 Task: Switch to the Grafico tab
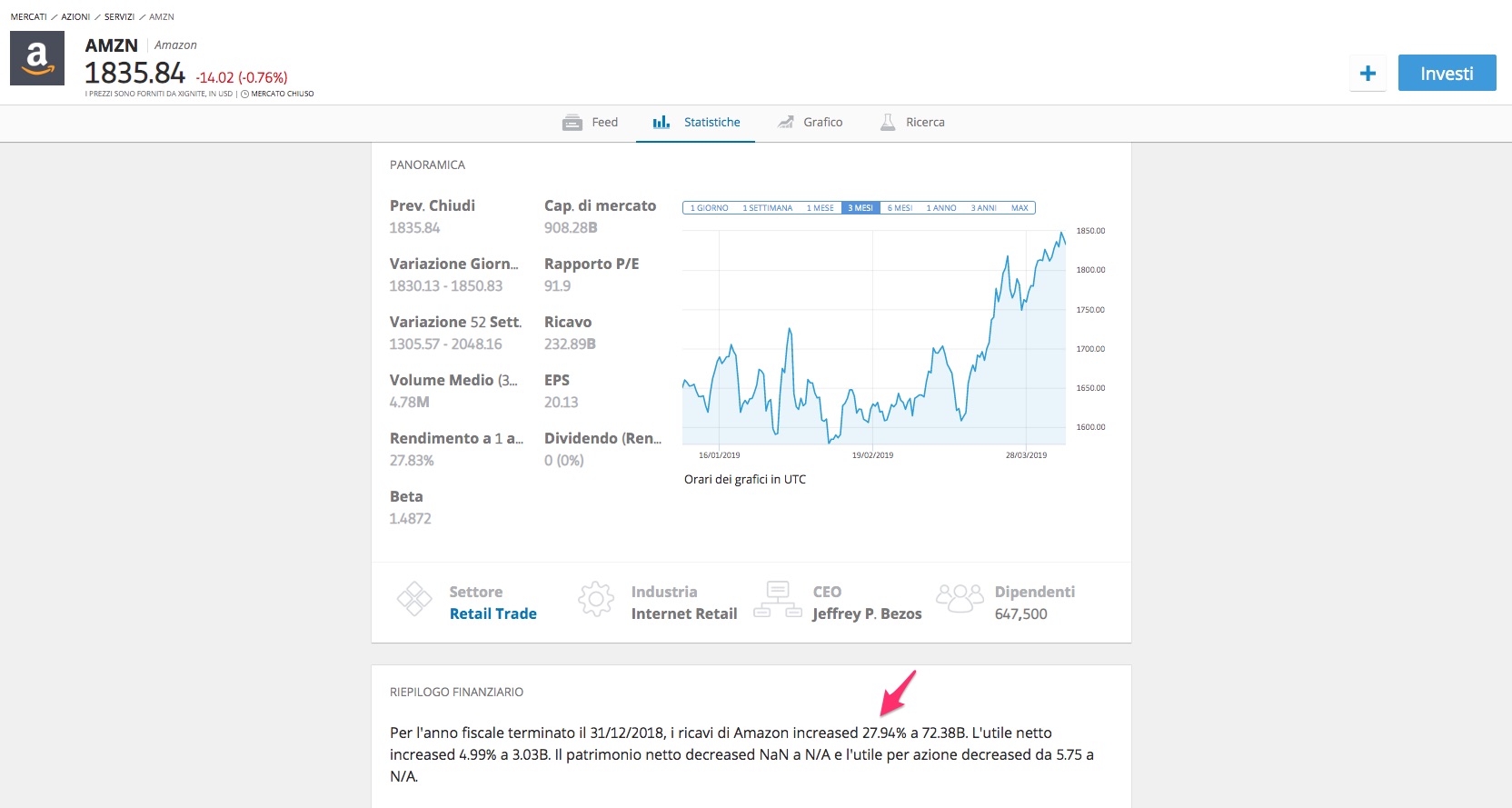click(x=810, y=123)
